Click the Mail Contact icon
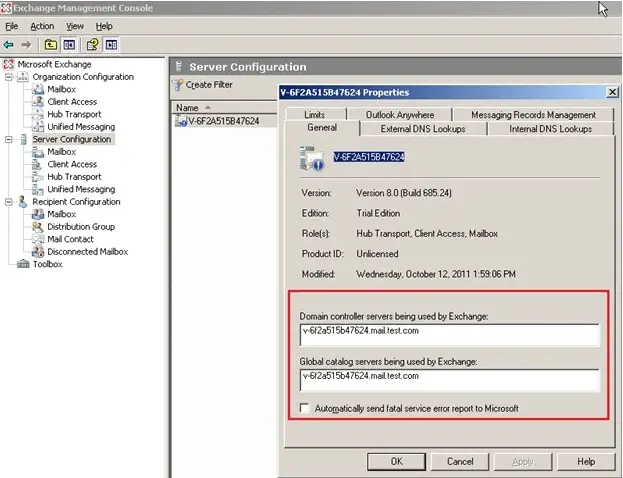The height and width of the screenshot is (478, 623). click(38, 239)
